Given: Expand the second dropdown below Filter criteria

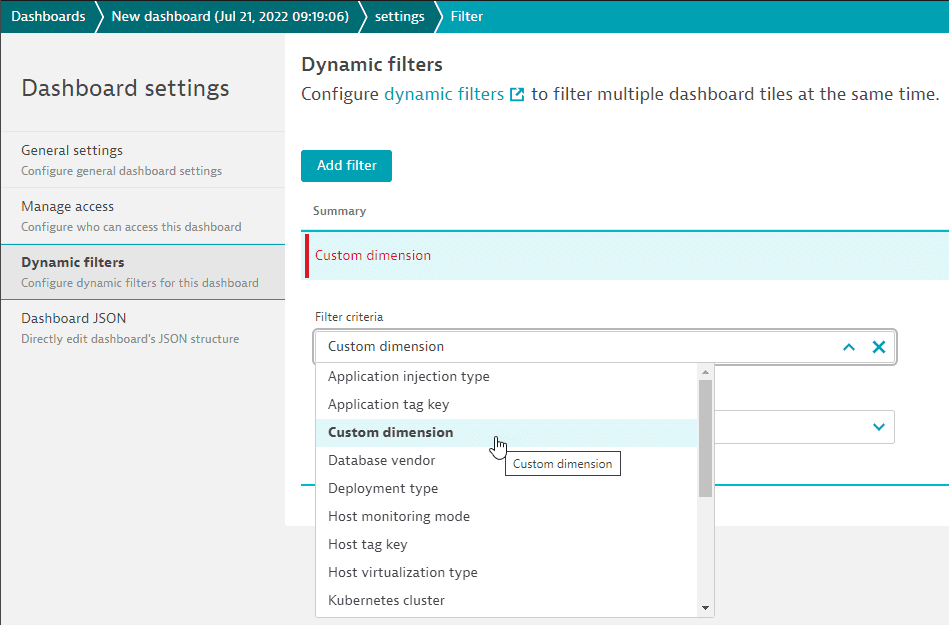Looking at the screenshot, I should tap(879, 427).
